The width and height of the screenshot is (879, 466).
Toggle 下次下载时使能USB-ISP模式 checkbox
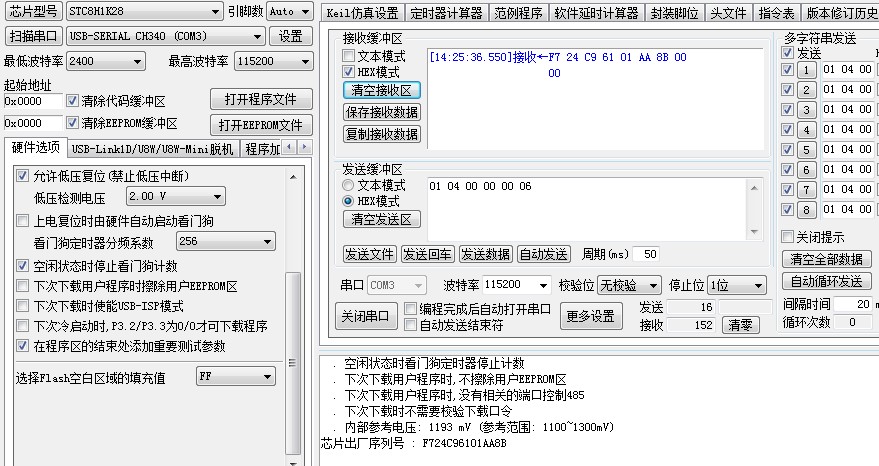click(22, 306)
